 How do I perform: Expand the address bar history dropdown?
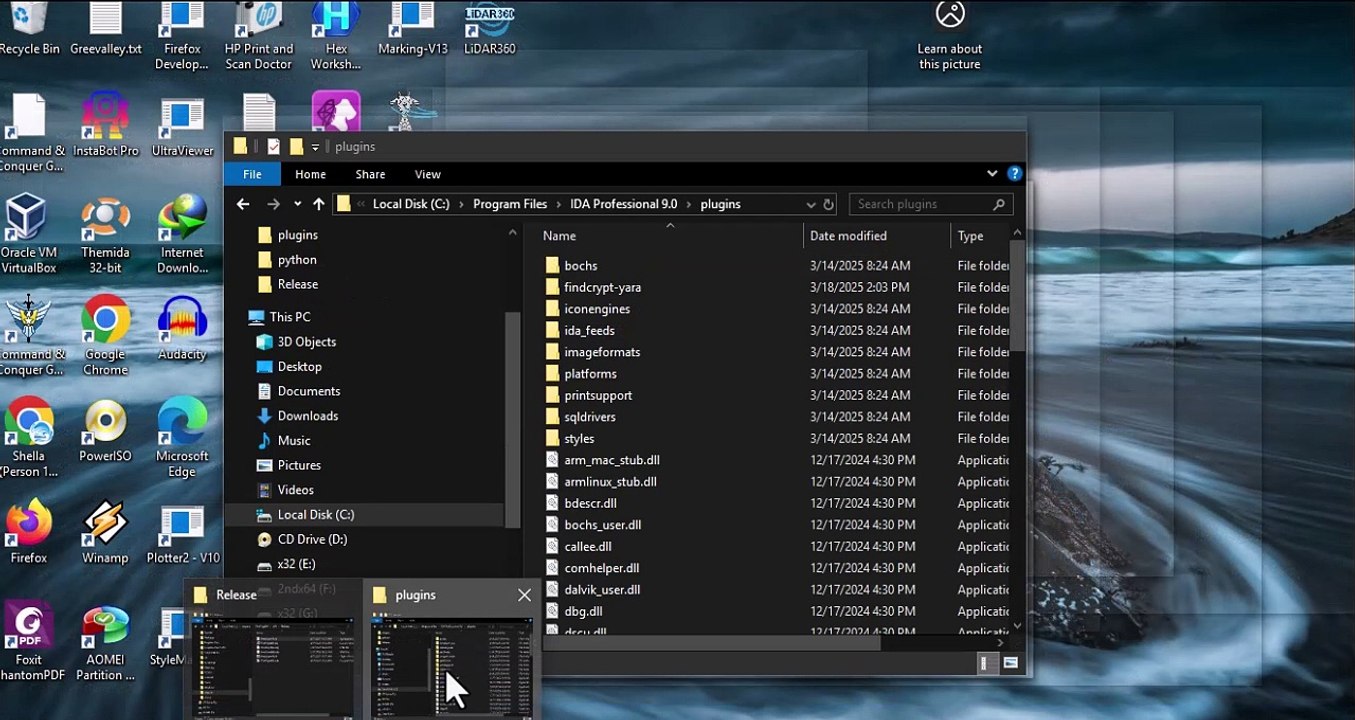click(811, 204)
